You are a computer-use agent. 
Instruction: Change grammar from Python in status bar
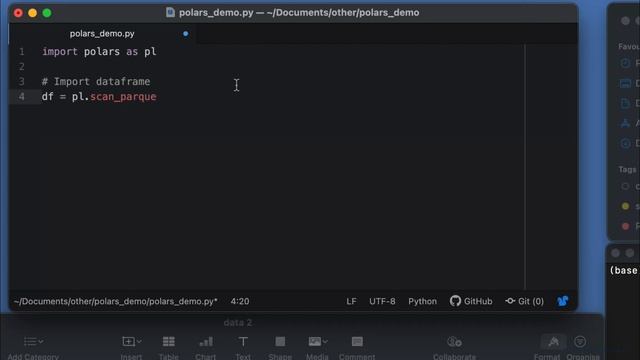(x=422, y=301)
